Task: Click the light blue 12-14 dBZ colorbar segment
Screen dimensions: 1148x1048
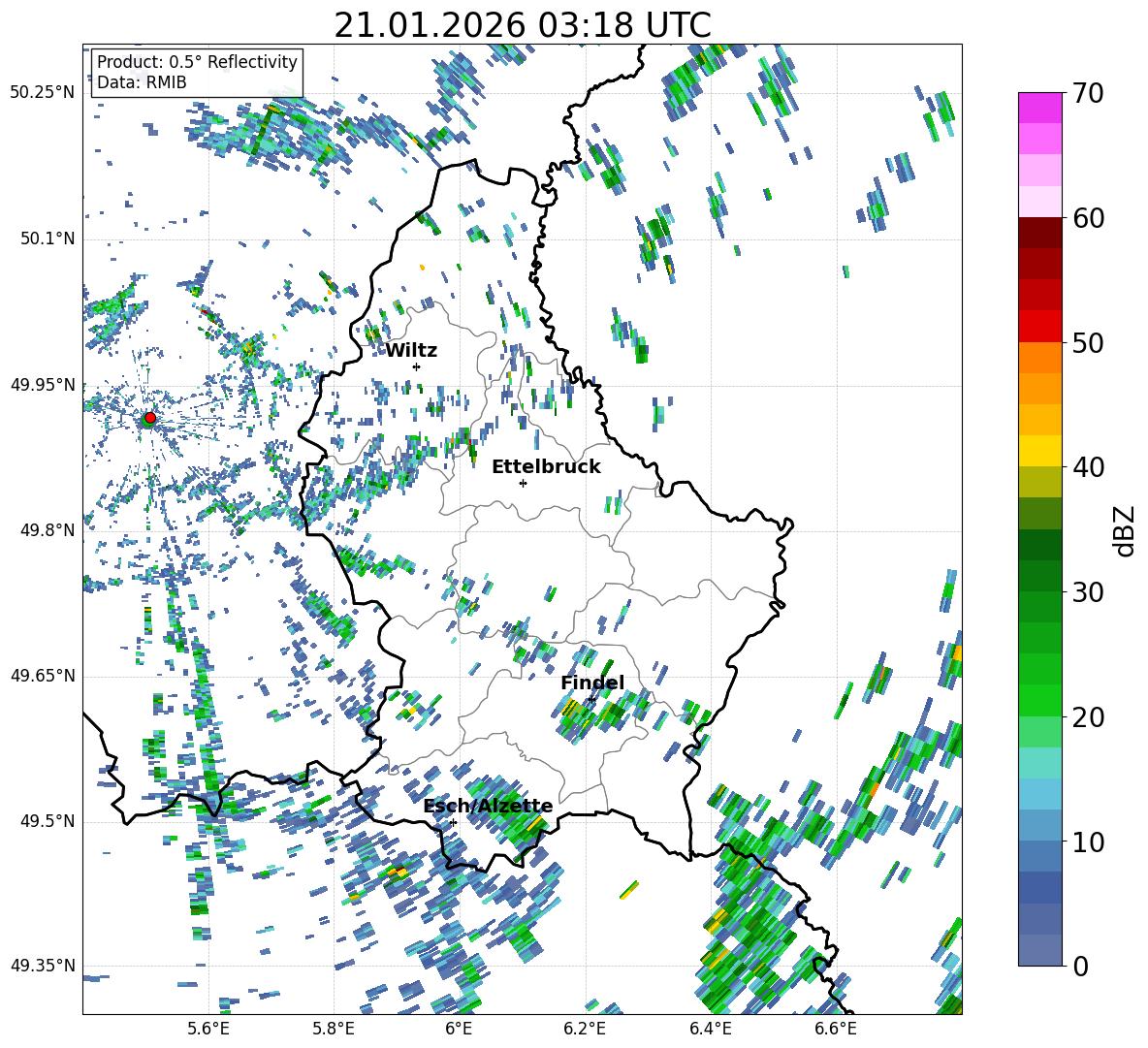Action: click(x=1039, y=794)
